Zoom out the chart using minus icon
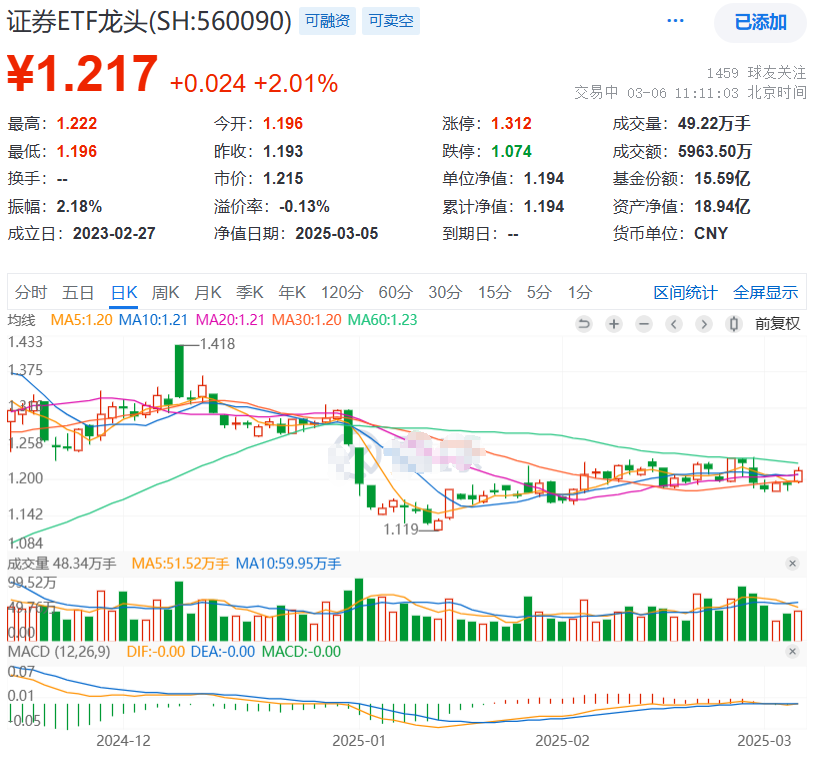 pos(644,323)
